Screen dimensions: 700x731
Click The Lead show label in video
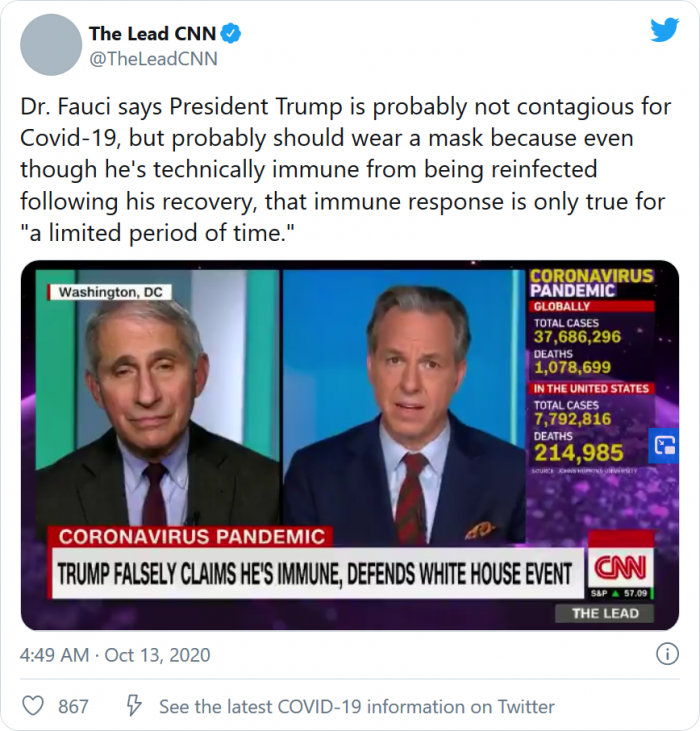point(605,613)
